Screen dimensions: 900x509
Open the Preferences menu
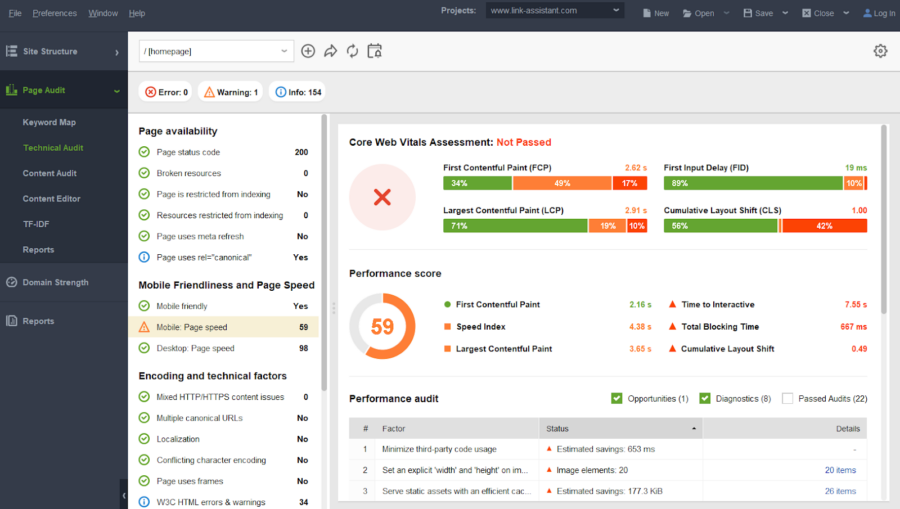(x=55, y=13)
